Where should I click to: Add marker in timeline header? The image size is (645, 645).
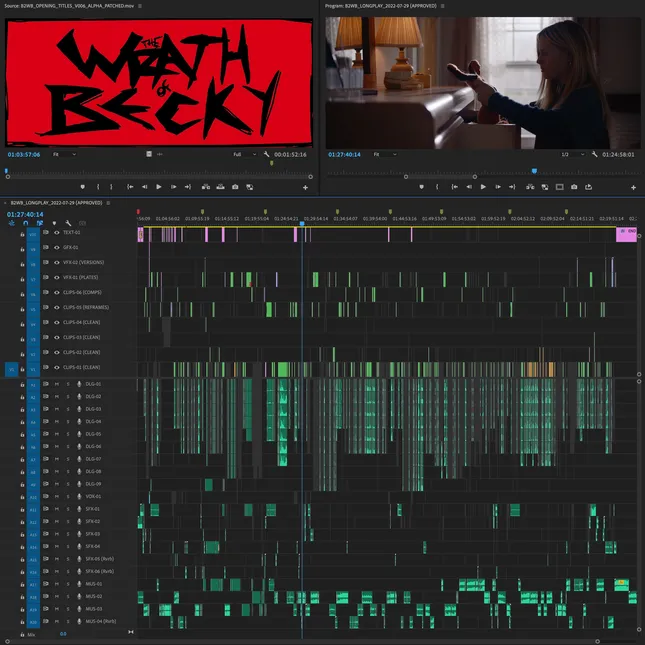[54, 223]
